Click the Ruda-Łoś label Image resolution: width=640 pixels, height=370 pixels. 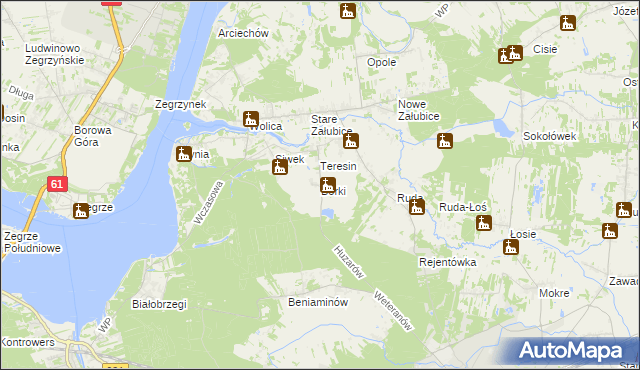point(463,208)
